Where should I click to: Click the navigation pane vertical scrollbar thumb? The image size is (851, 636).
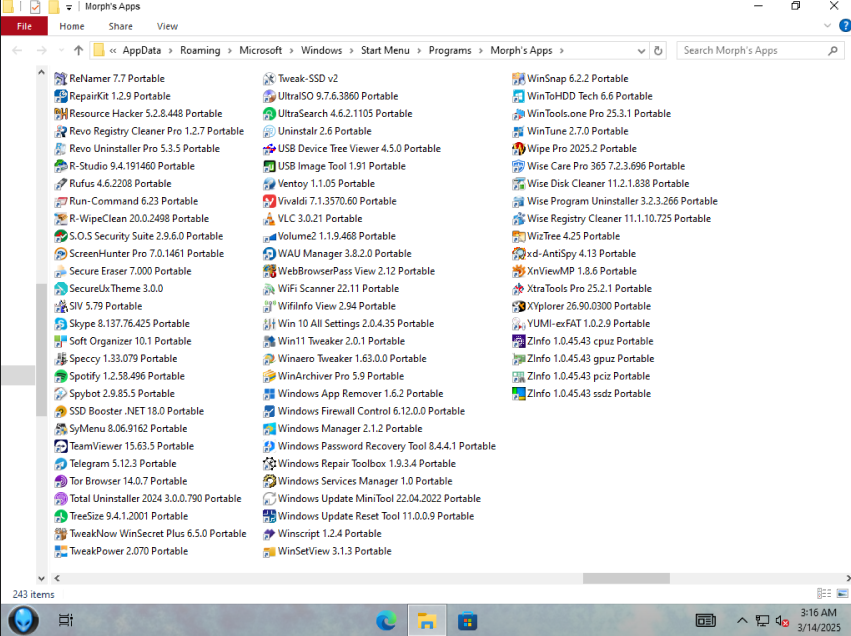pos(41,349)
